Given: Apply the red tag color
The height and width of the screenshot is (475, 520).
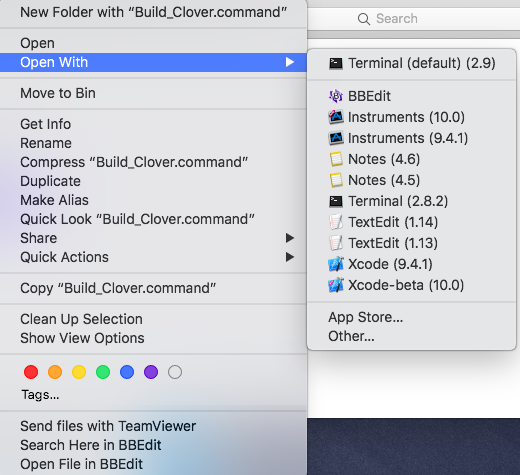Looking at the screenshot, I should coord(31,372).
